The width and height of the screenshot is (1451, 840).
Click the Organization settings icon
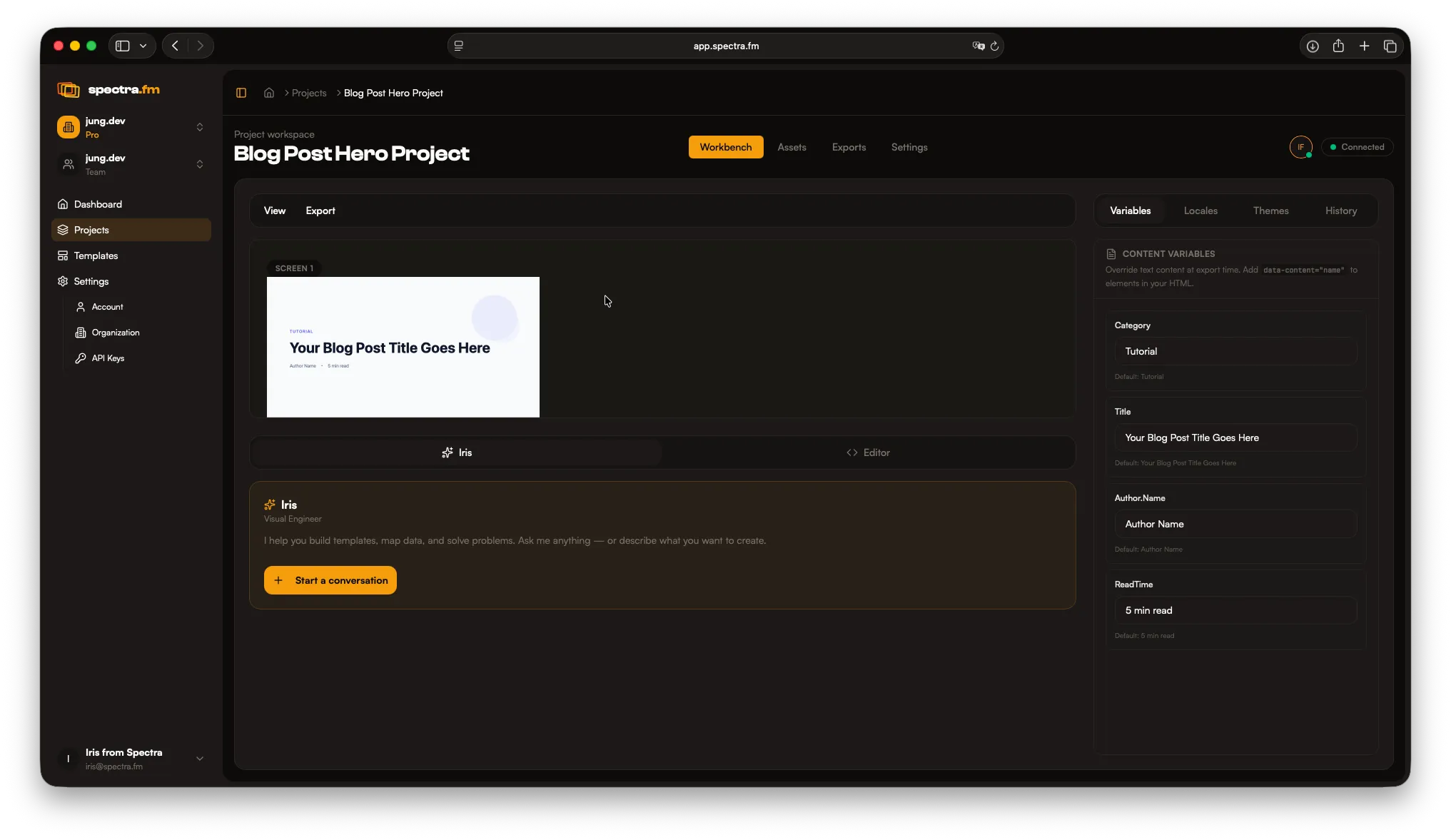(81, 333)
